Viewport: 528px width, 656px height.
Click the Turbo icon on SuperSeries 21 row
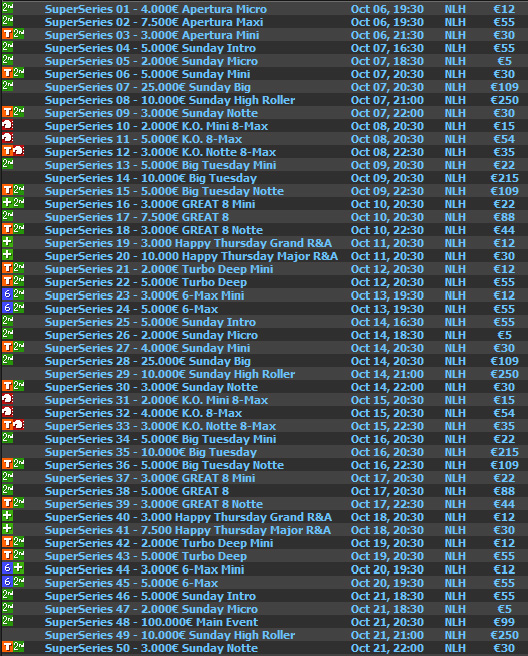click(x=8, y=268)
